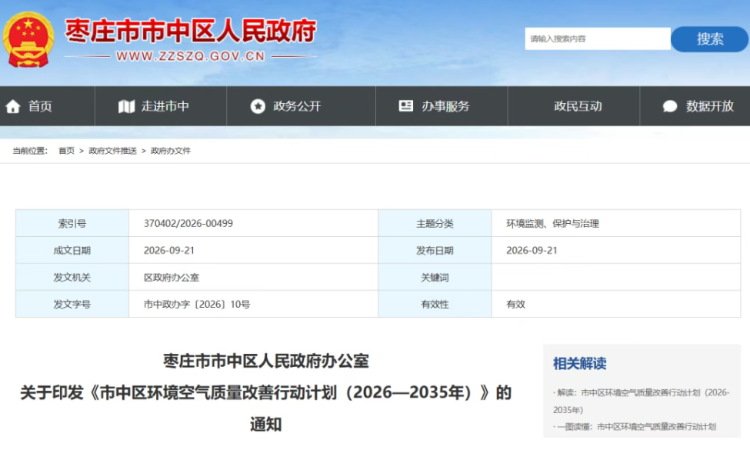Click the national emblem logo
The image size is (750, 450).
click(x=28, y=40)
